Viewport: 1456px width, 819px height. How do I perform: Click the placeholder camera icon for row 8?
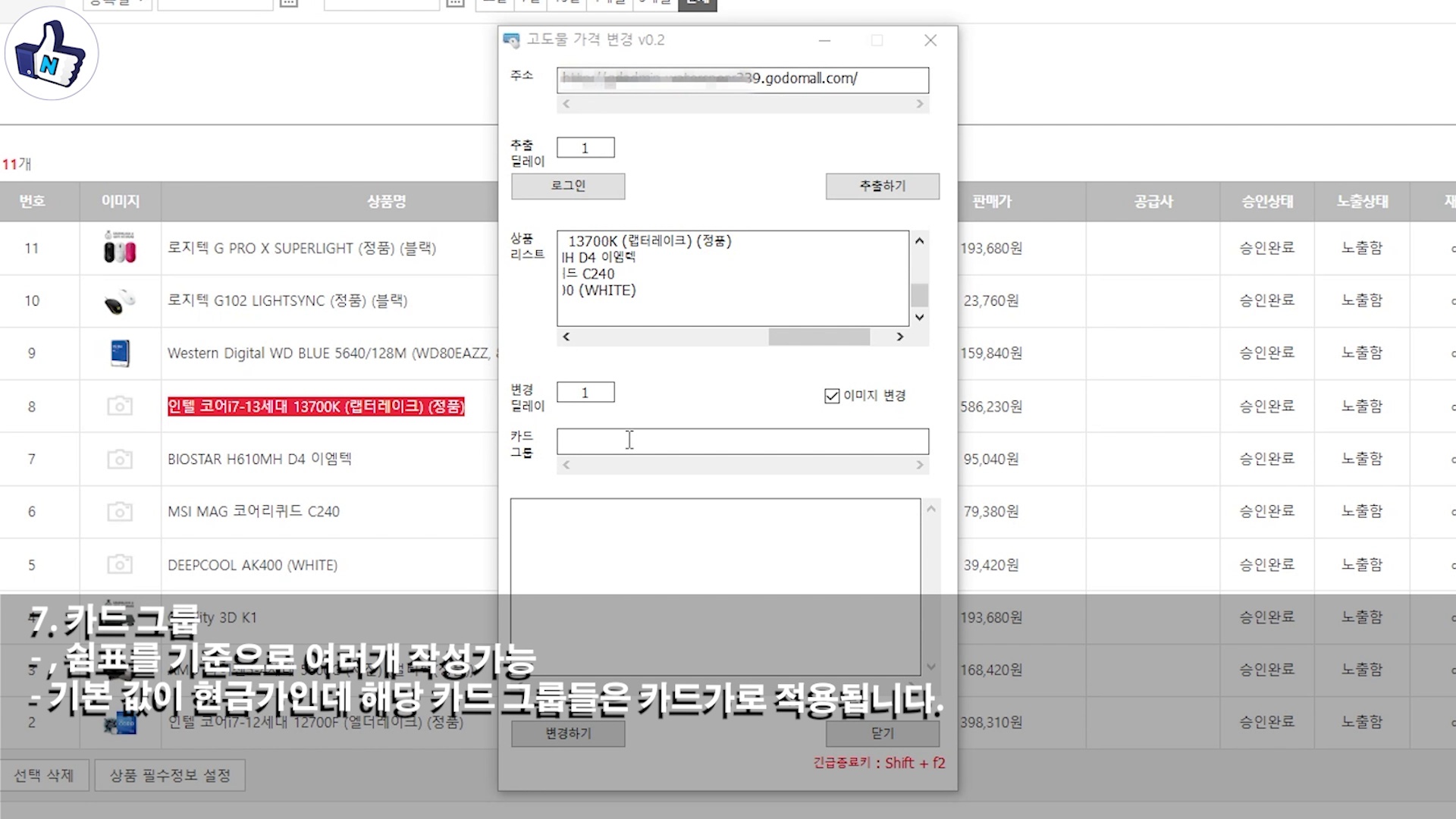click(x=120, y=406)
